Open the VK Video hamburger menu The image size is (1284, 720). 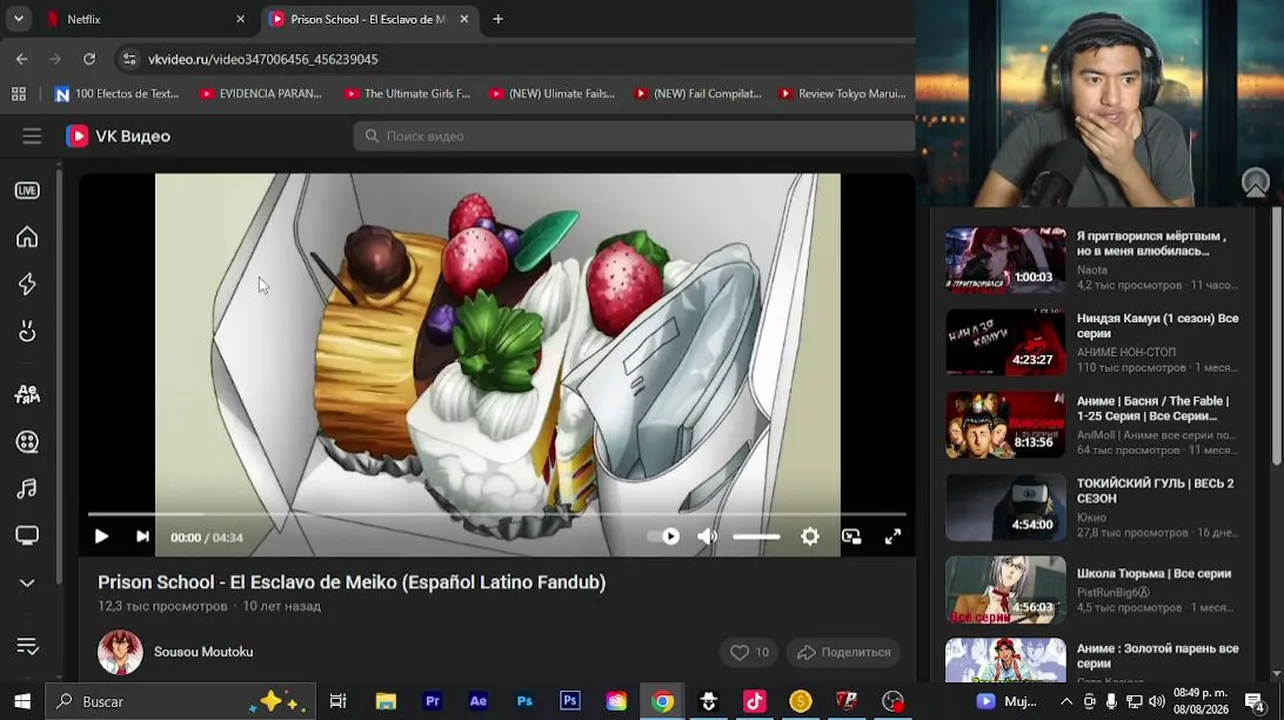(x=32, y=136)
